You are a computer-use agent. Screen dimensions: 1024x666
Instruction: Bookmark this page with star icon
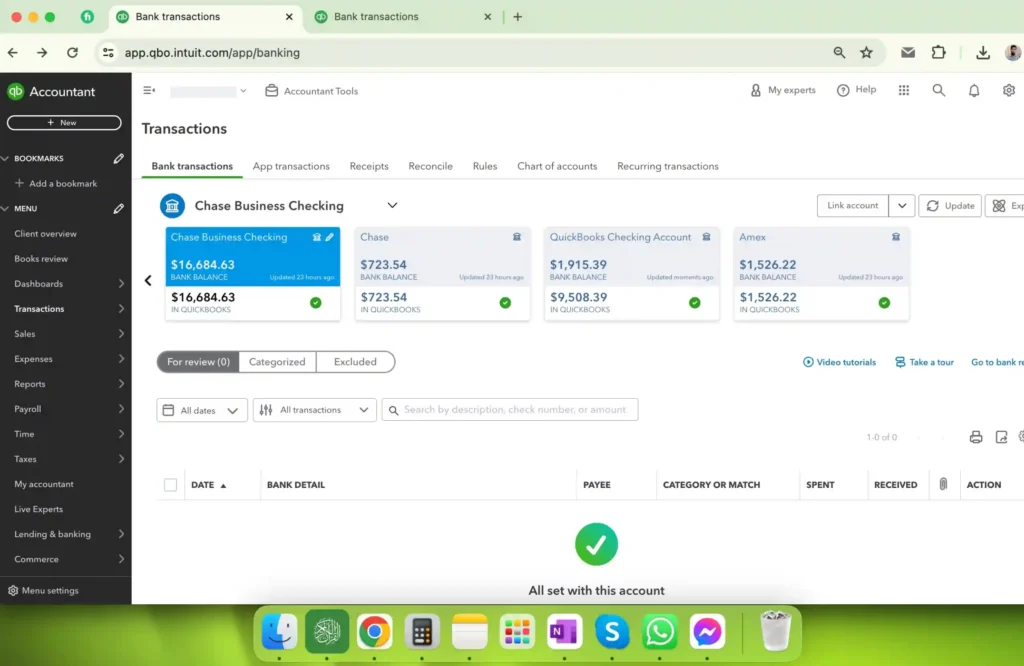(x=866, y=53)
